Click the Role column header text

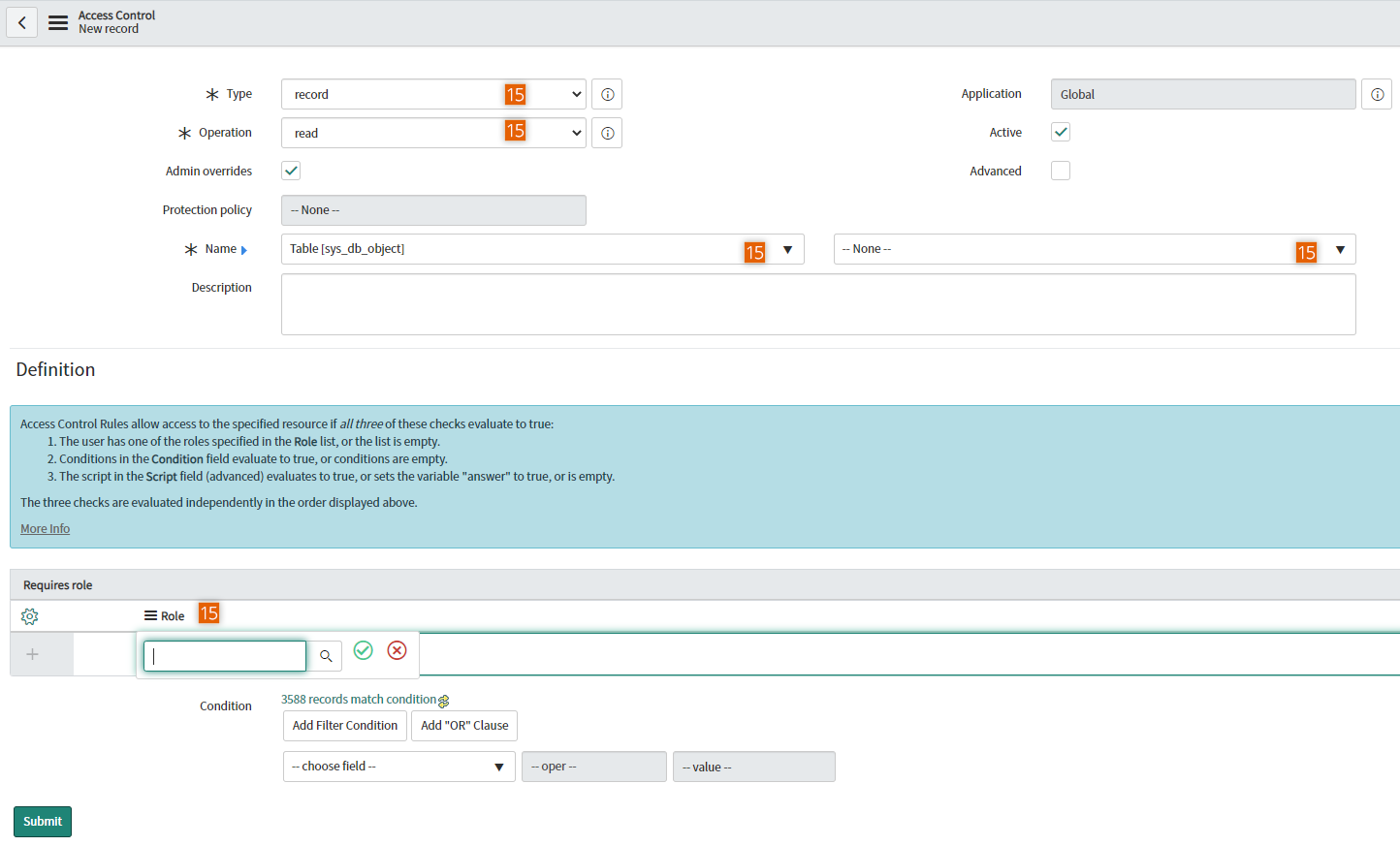(x=173, y=616)
